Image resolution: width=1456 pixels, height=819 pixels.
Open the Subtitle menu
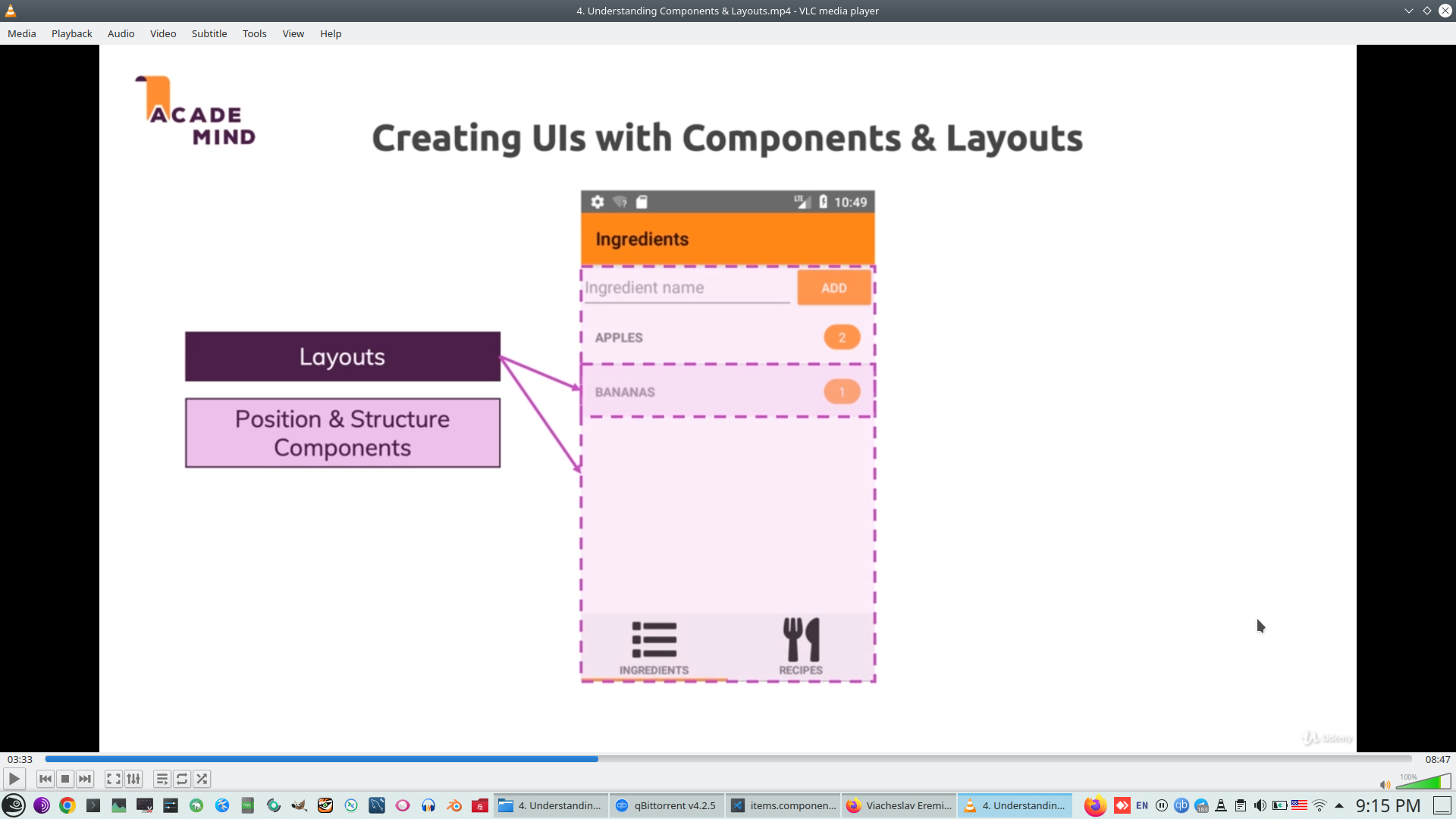pos(209,33)
